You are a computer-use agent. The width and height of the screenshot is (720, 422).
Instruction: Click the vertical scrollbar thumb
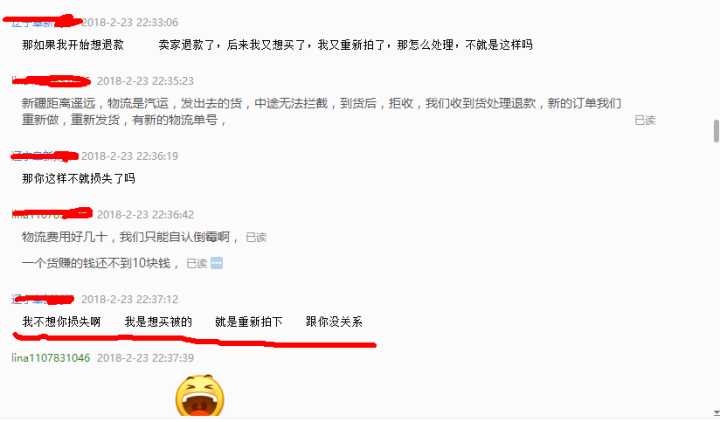pos(716,131)
